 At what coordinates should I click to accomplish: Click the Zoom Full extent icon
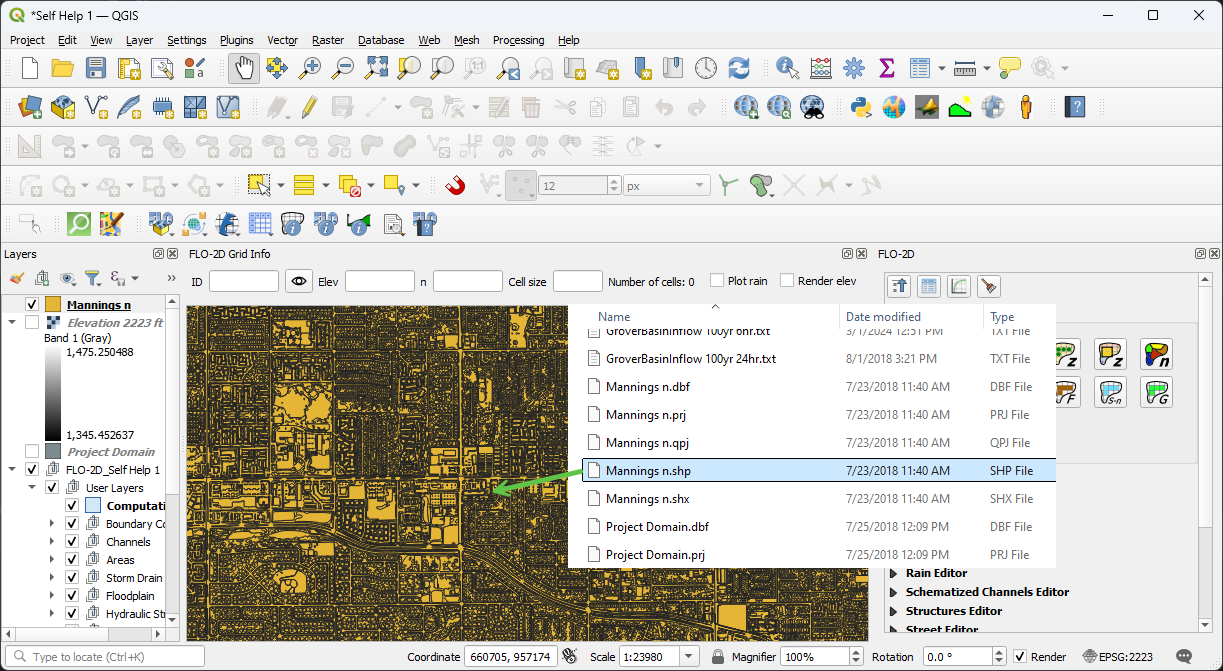click(x=376, y=68)
